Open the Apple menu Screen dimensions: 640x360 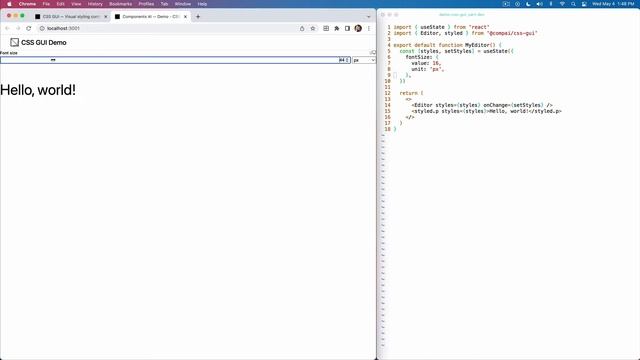click(9, 4)
